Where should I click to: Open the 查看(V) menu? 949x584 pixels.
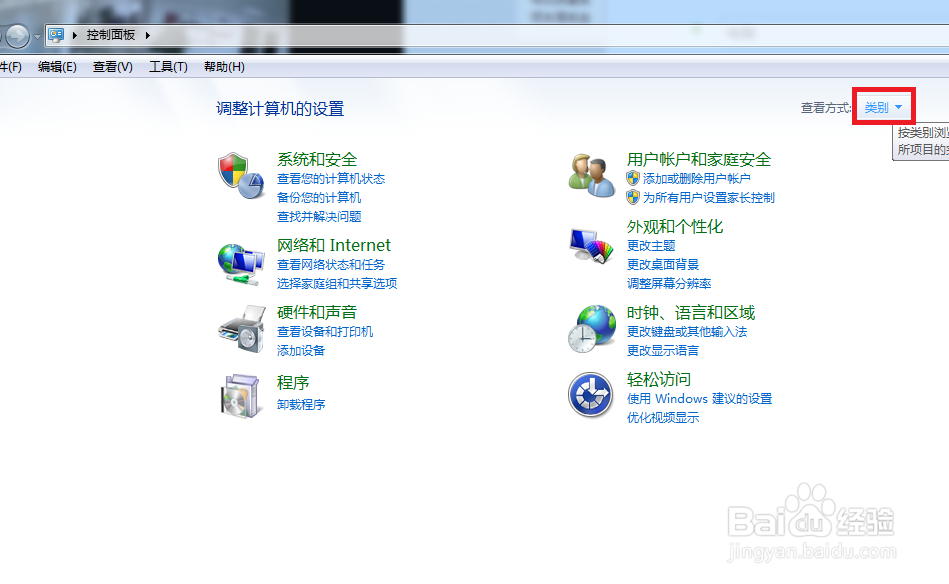(x=112, y=66)
